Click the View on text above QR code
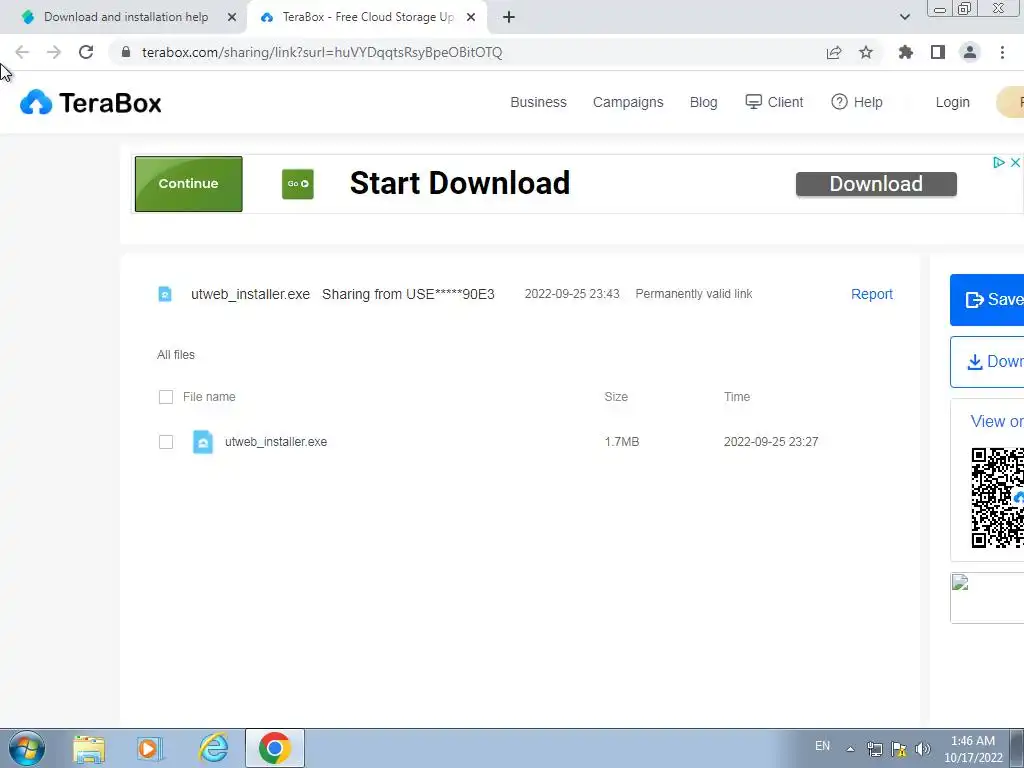Viewport: 1024px width, 768px height. (997, 421)
